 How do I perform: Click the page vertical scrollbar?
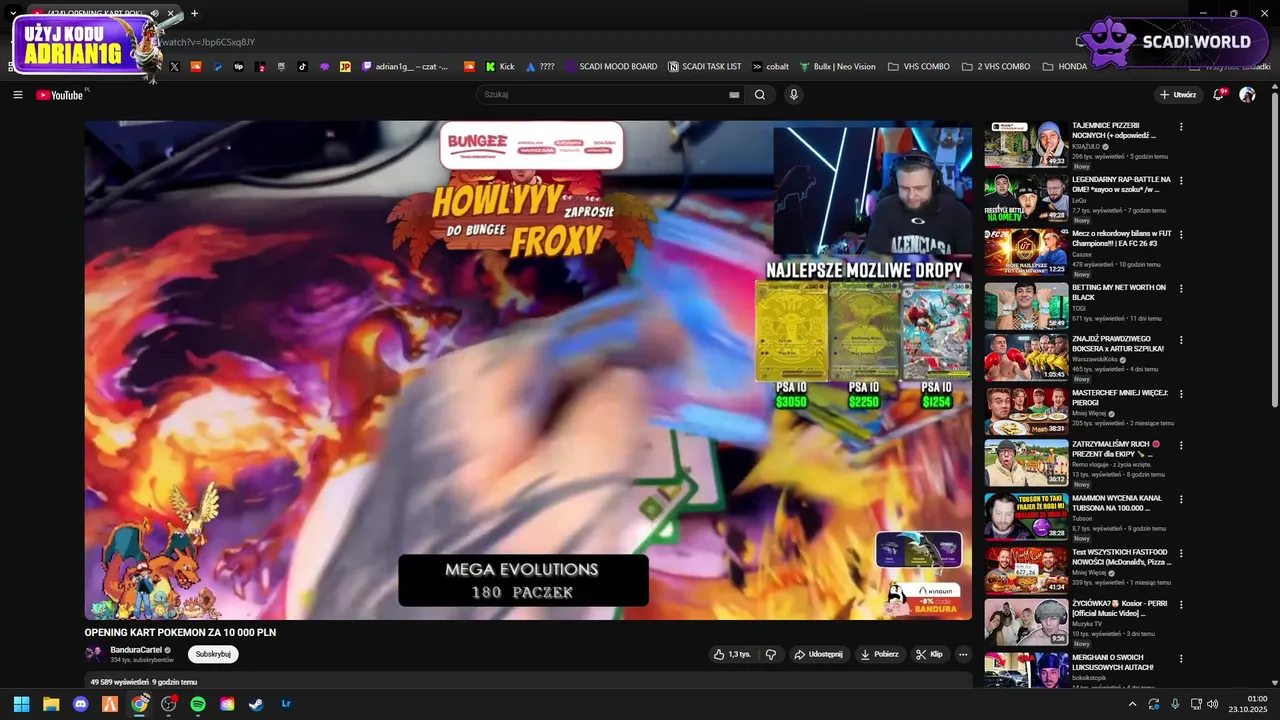point(1274,250)
